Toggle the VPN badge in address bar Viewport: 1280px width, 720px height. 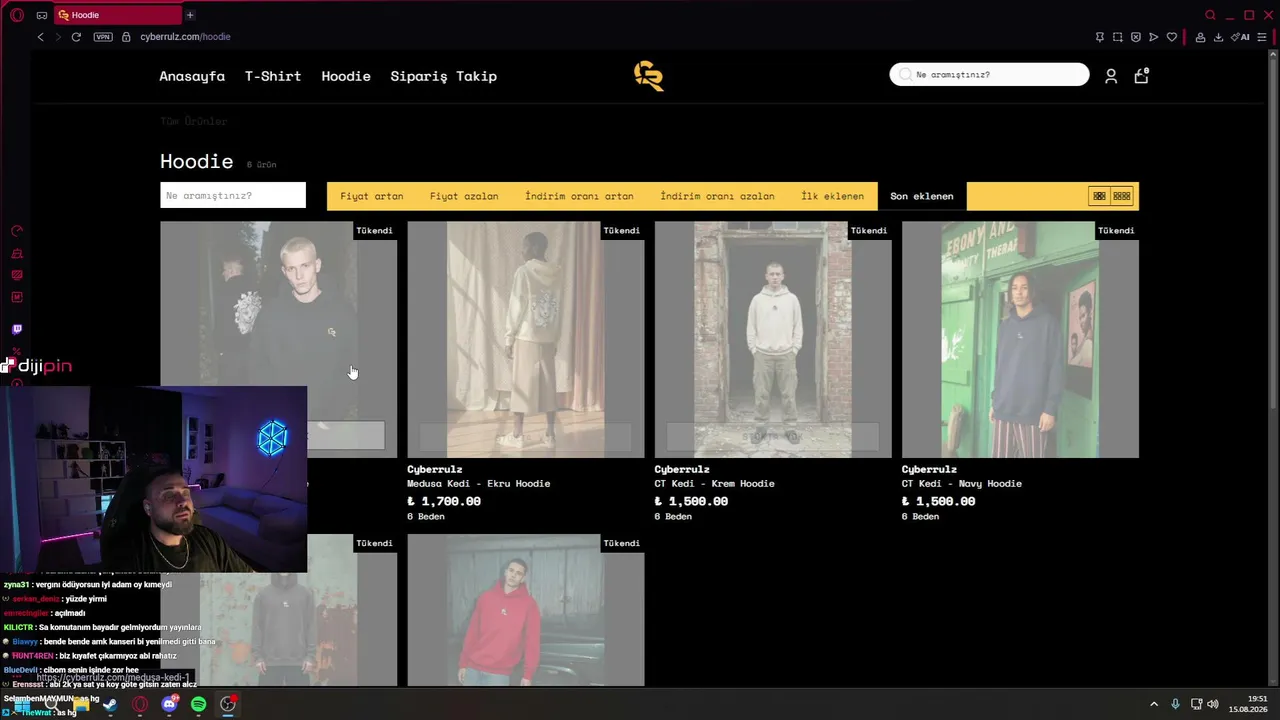click(x=103, y=37)
